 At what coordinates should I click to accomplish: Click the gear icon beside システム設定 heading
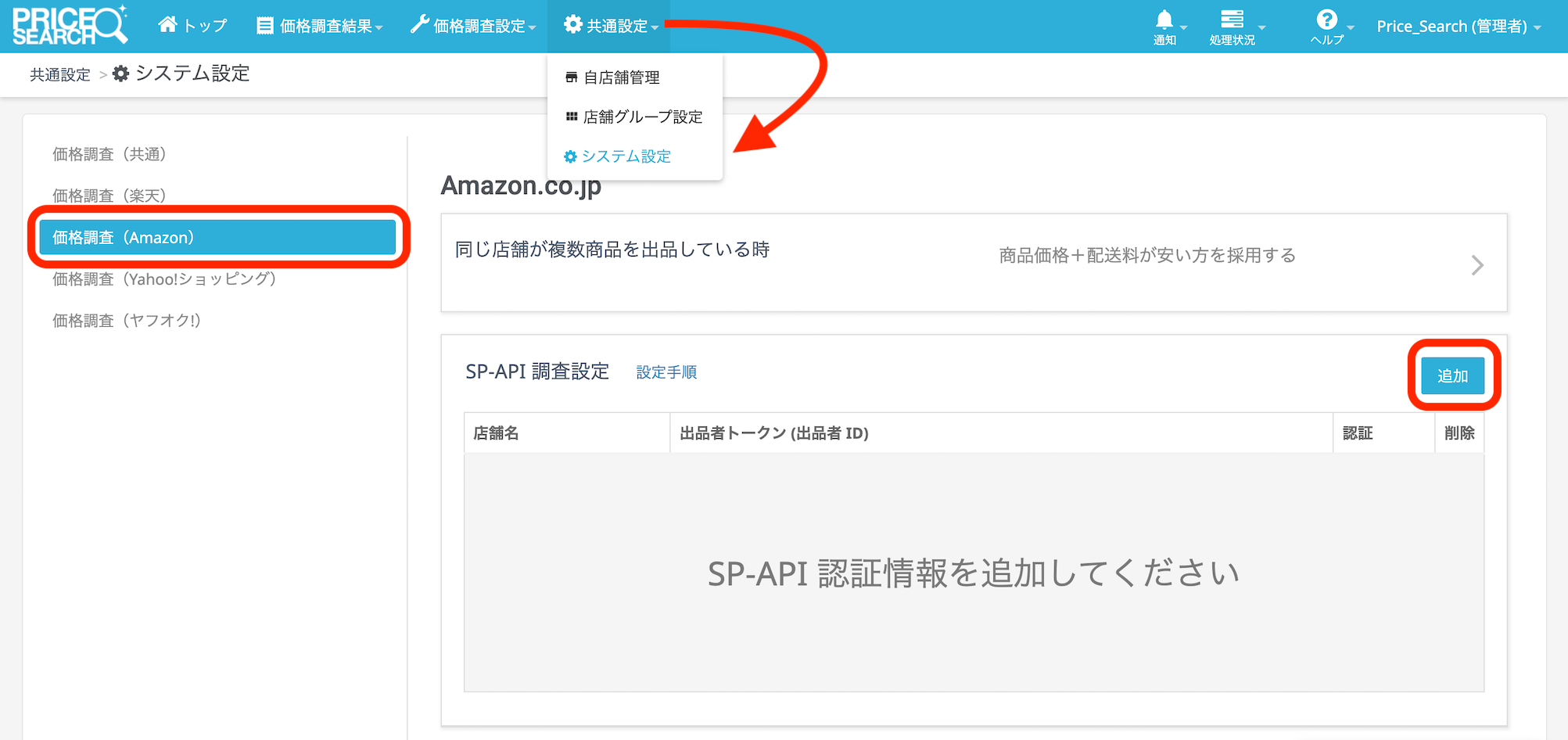coord(120,74)
